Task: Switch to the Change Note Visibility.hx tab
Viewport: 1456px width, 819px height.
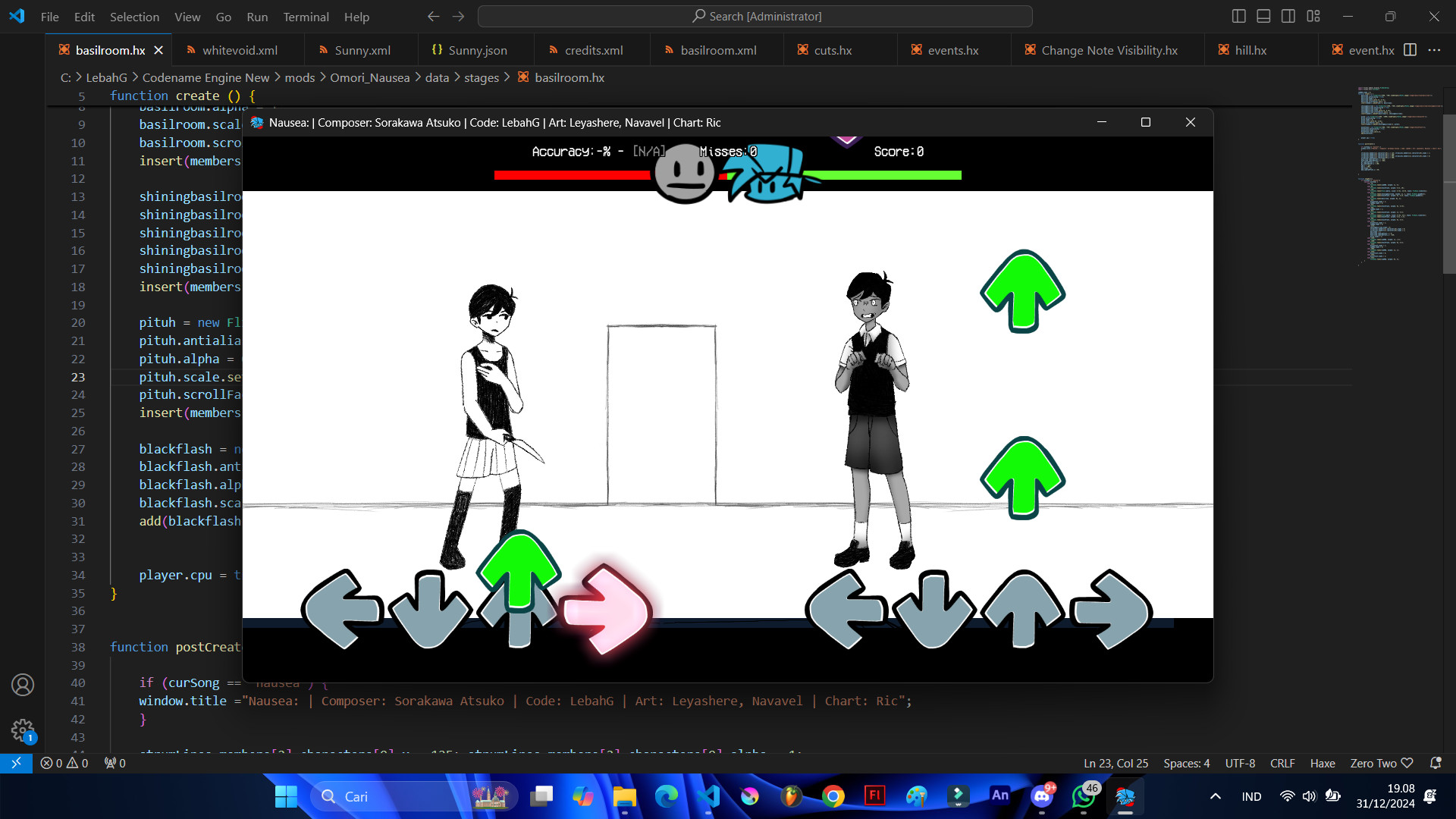Action: 1108,50
